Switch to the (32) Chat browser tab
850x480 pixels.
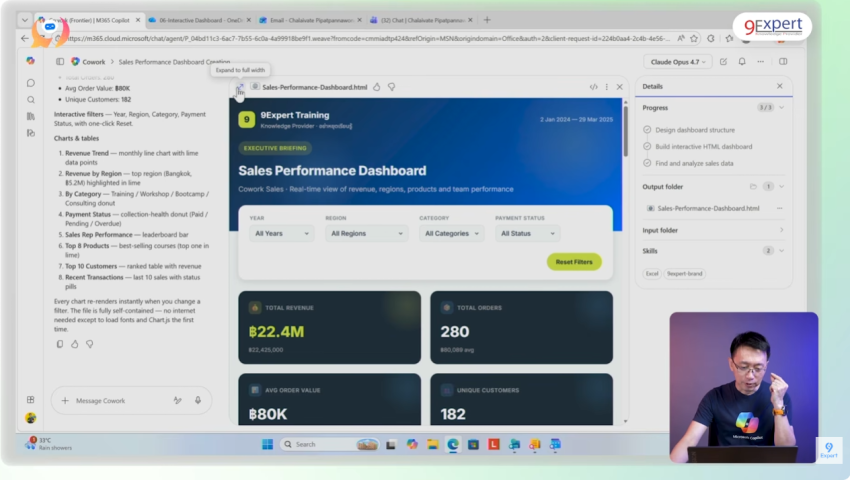click(422, 20)
